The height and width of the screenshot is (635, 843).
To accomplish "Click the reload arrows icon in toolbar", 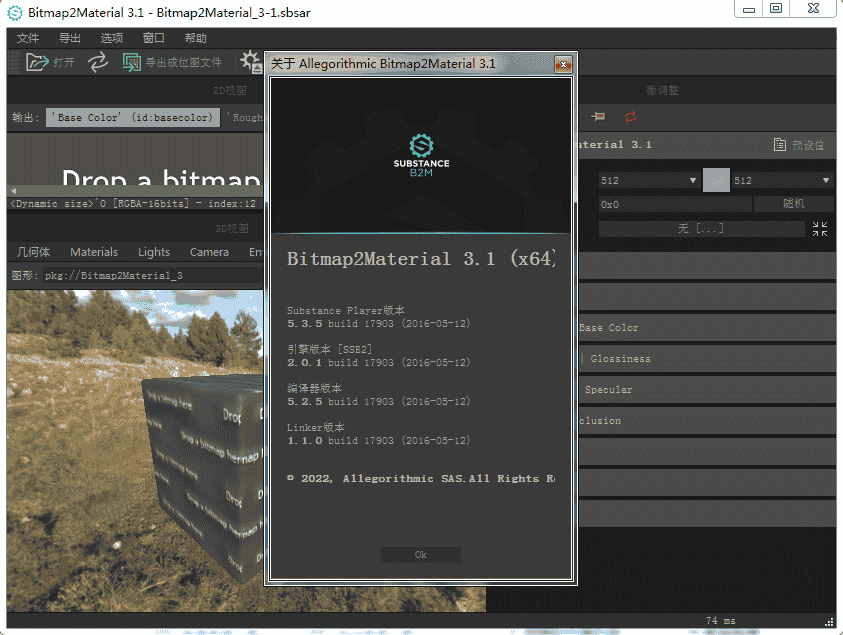I will click(98, 62).
